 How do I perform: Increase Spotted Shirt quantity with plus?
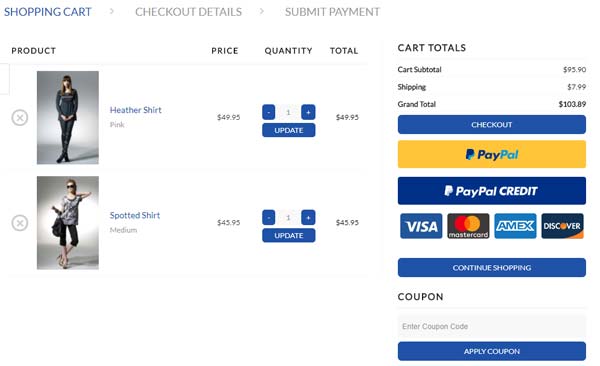click(308, 217)
